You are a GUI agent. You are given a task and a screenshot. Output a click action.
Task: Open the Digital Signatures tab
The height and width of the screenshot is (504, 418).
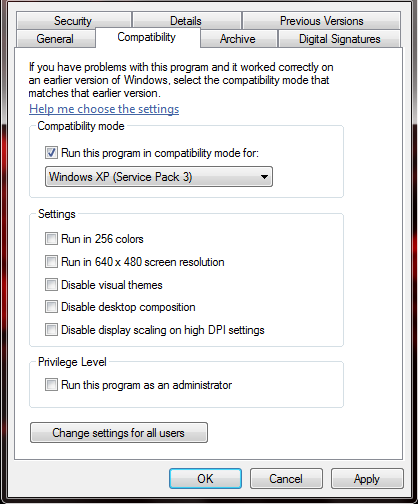point(340,39)
